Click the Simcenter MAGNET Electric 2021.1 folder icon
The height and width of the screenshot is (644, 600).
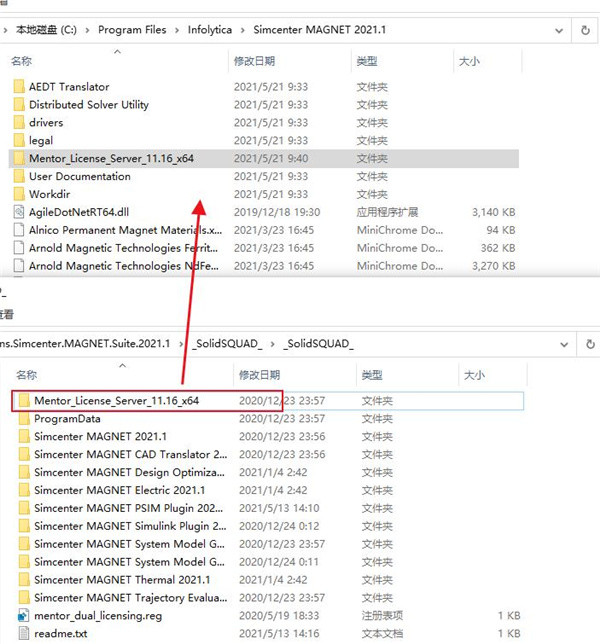24,490
